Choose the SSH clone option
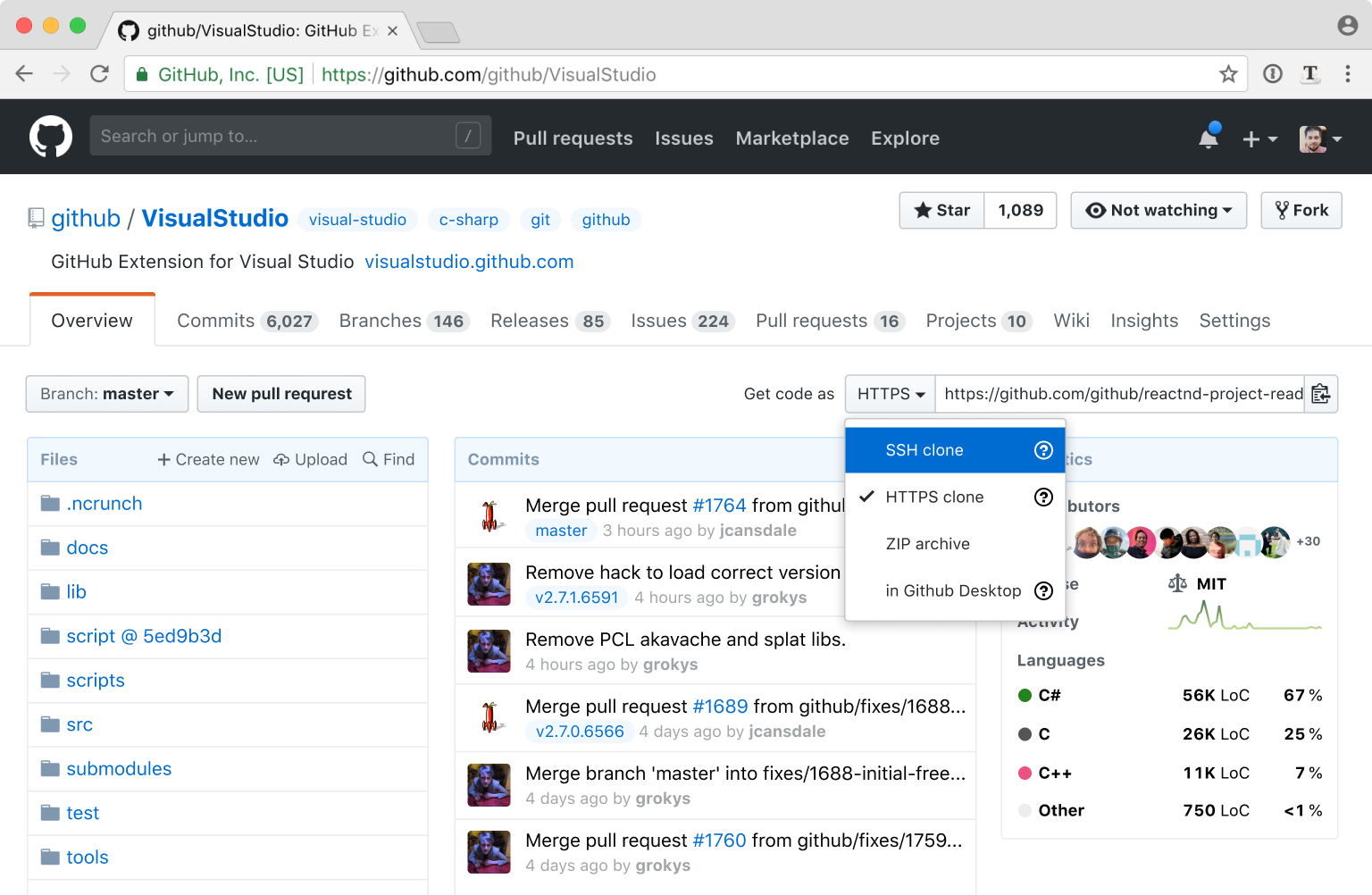The height and width of the screenshot is (895, 1372). (924, 450)
